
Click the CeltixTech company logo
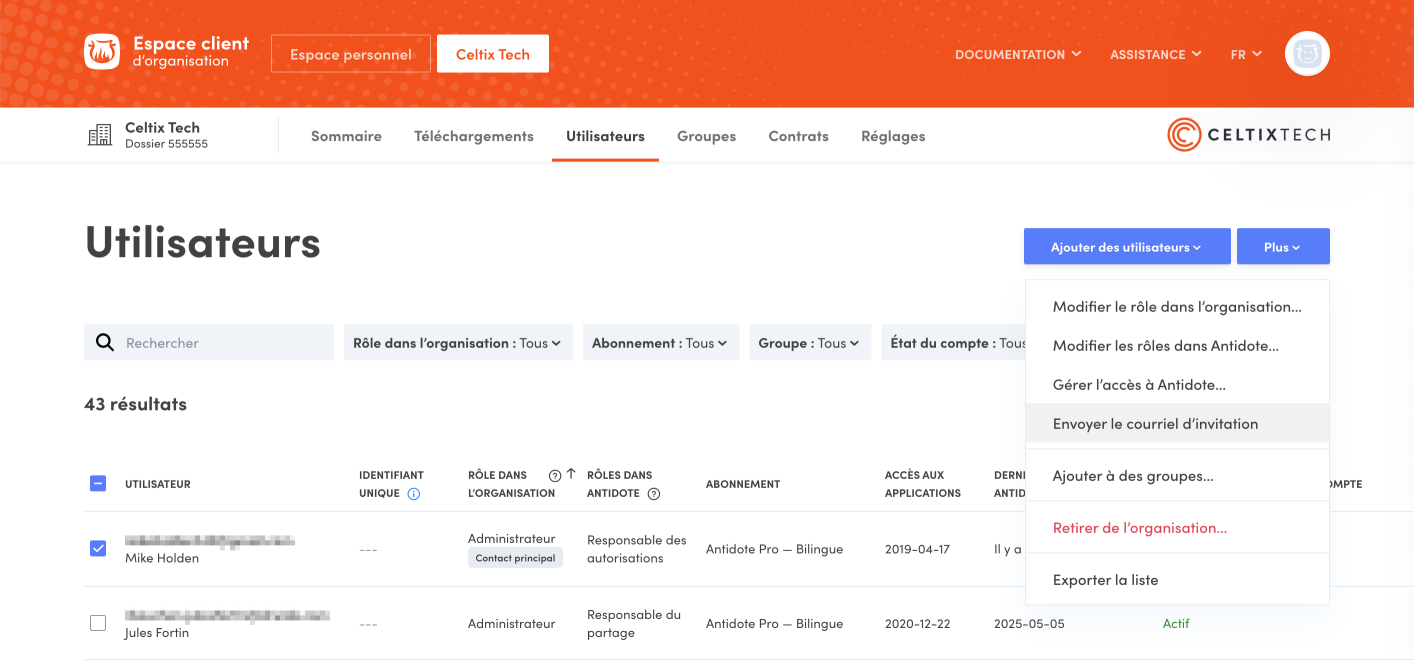pyautogui.click(x=1248, y=135)
